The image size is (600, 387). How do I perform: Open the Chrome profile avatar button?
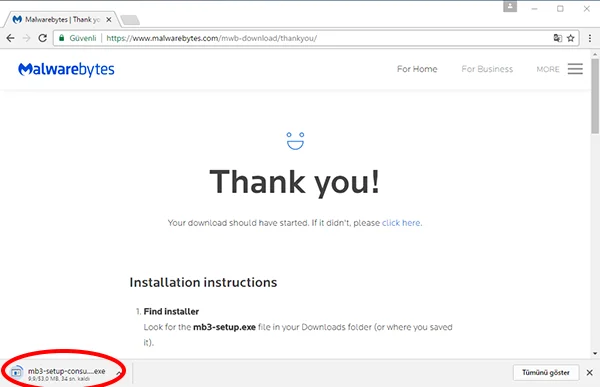click(x=510, y=7)
